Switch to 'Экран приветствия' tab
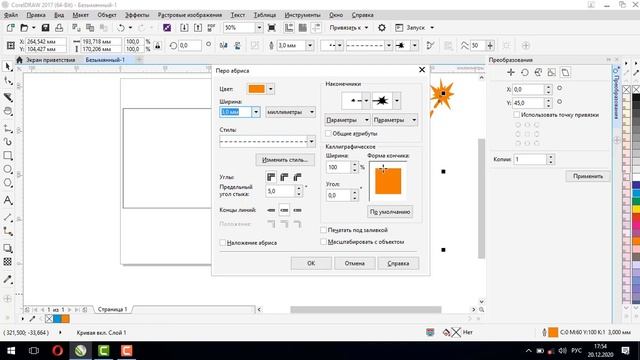Image resolution: width=640 pixels, height=360 pixels. point(51,60)
